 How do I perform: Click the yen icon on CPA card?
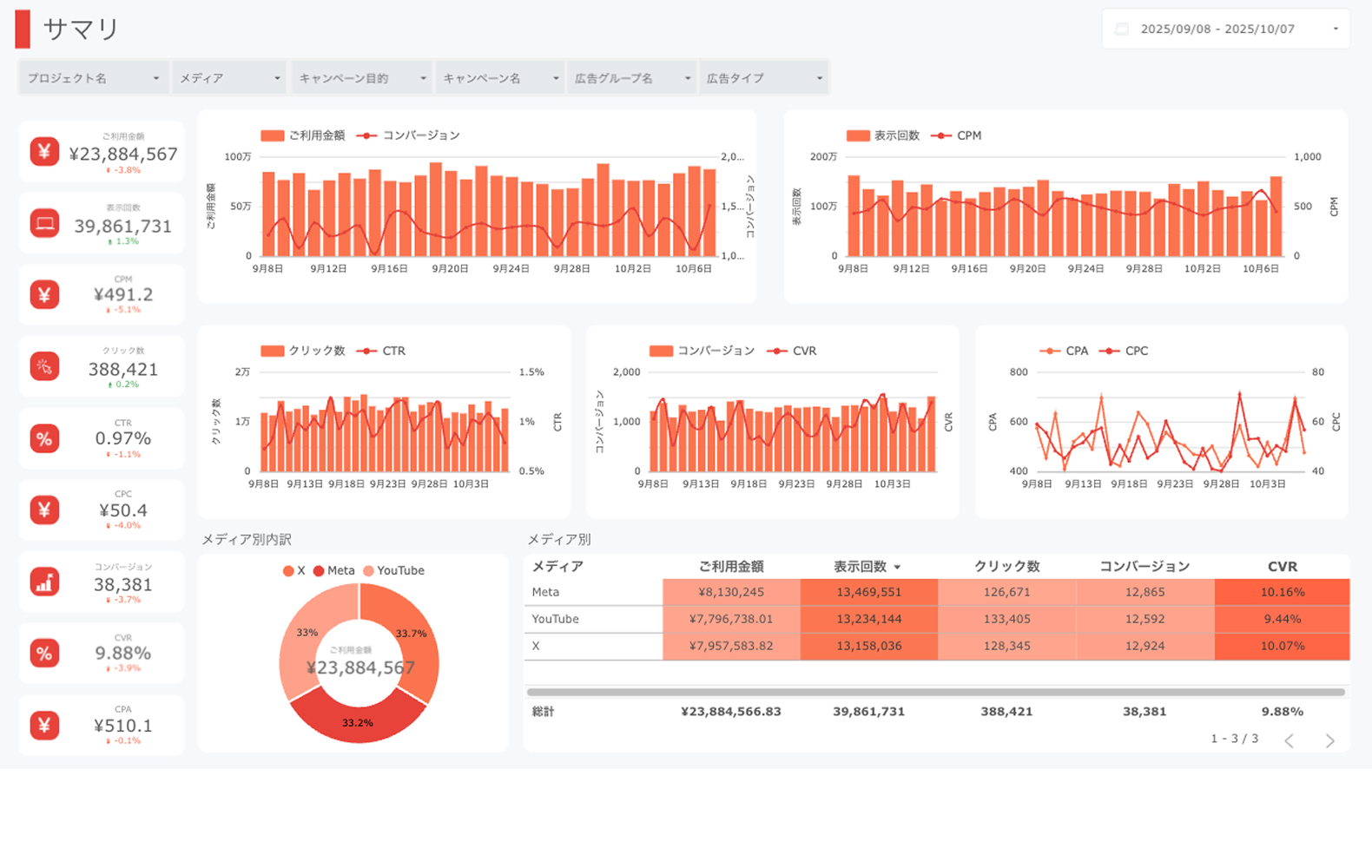[x=44, y=725]
